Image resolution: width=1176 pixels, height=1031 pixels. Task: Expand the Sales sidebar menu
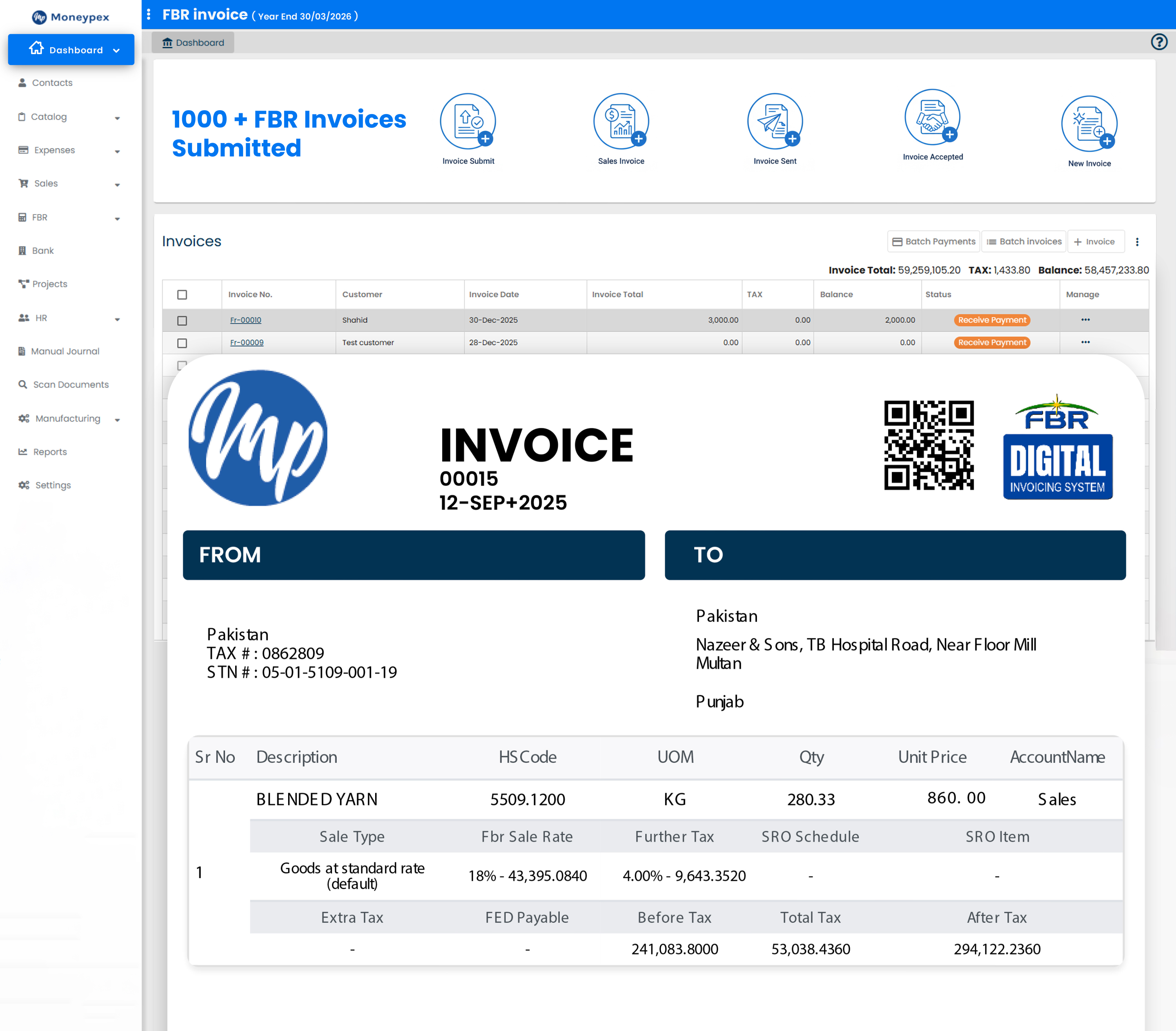tap(118, 184)
